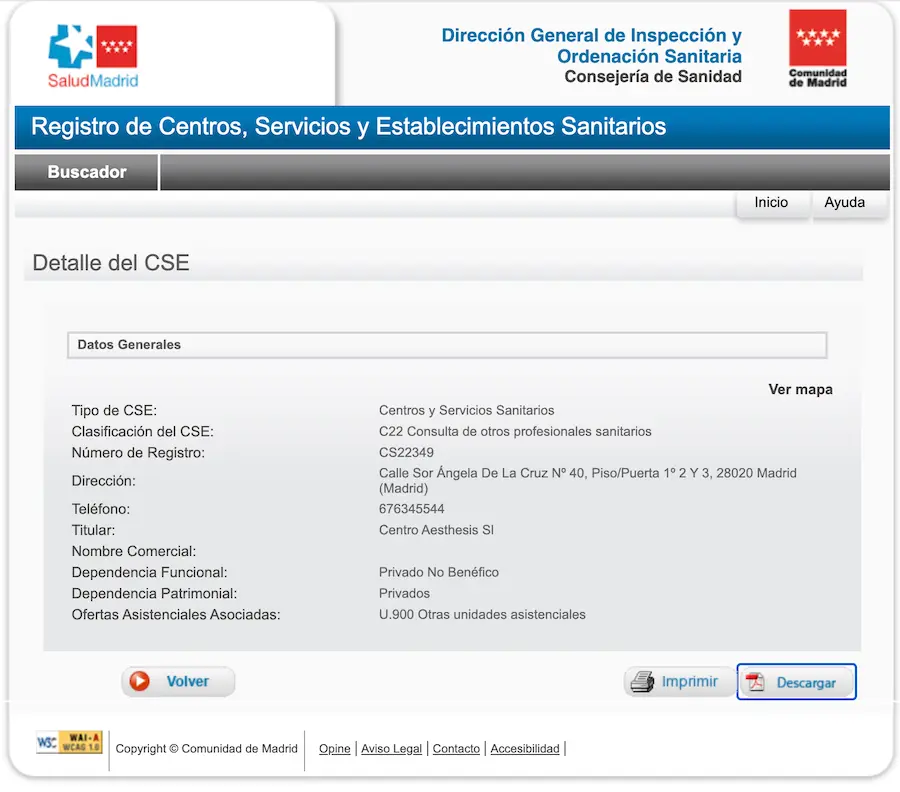900x792 pixels.
Task: Click the Clasificación del CSE label
Action: (x=142, y=431)
